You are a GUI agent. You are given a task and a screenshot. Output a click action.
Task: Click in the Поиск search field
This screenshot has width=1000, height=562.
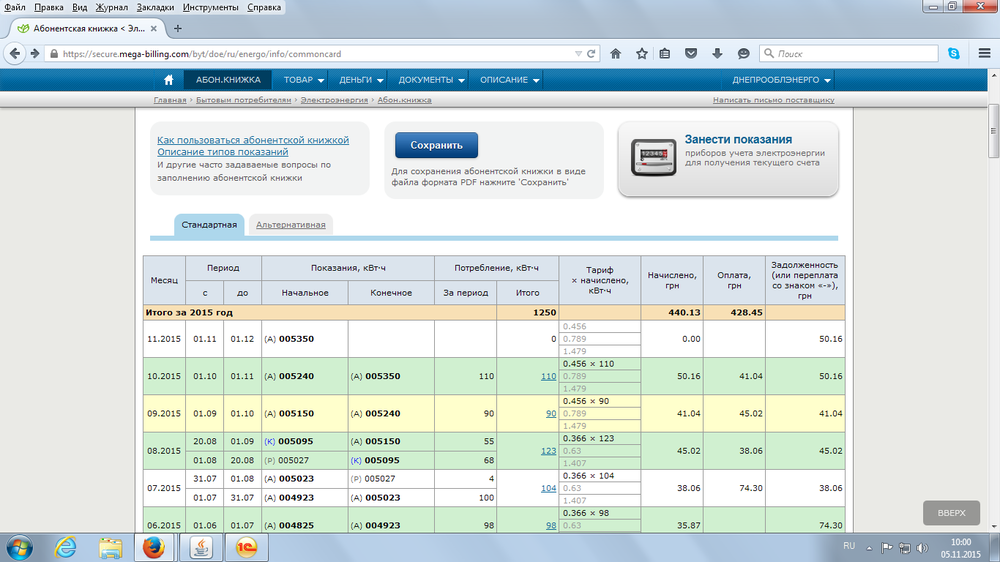coord(850,54)
